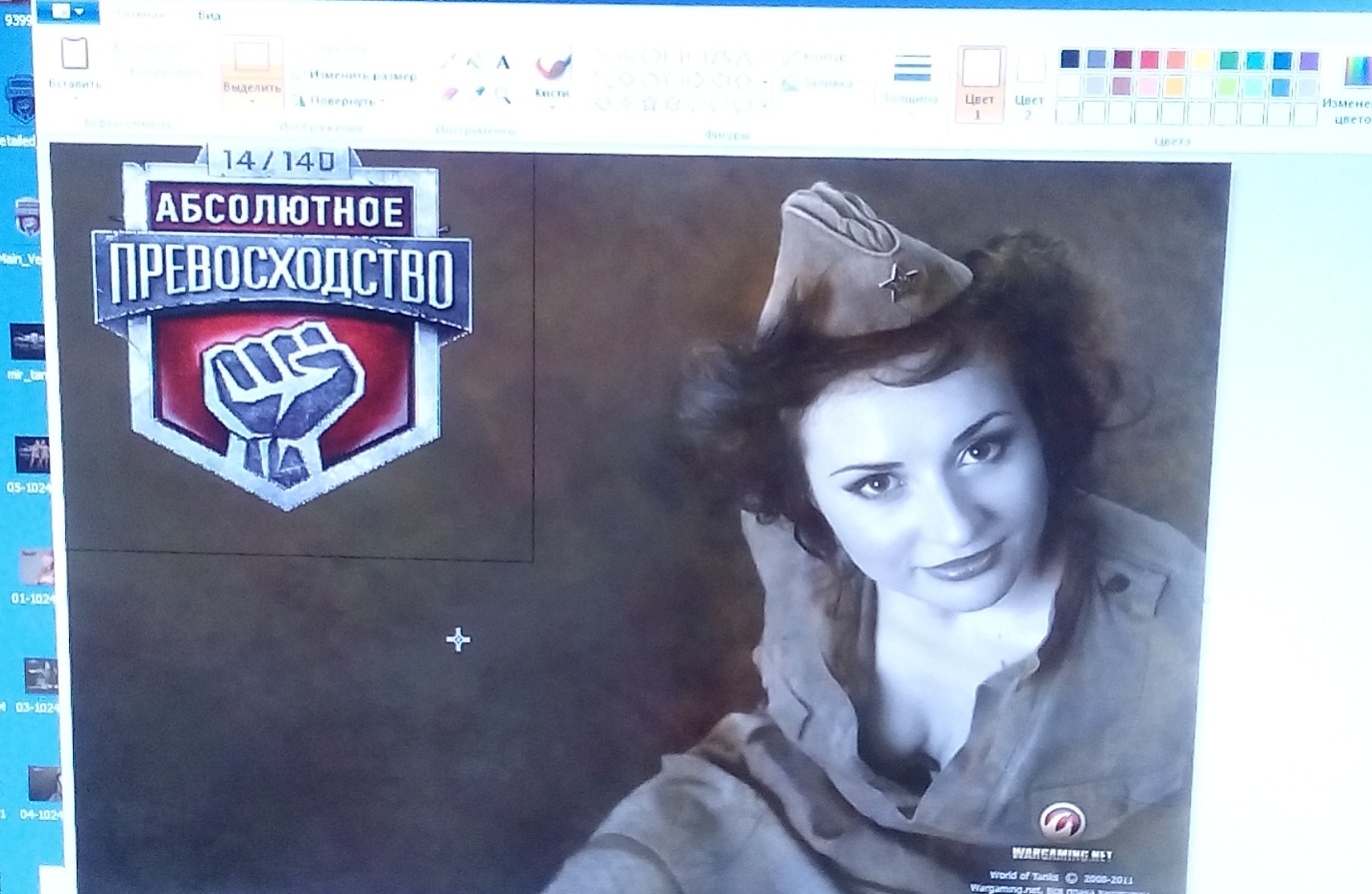Pick the turquoise swatch
This screenshot has width=1372, height=894.
(x=1256, y=61)
